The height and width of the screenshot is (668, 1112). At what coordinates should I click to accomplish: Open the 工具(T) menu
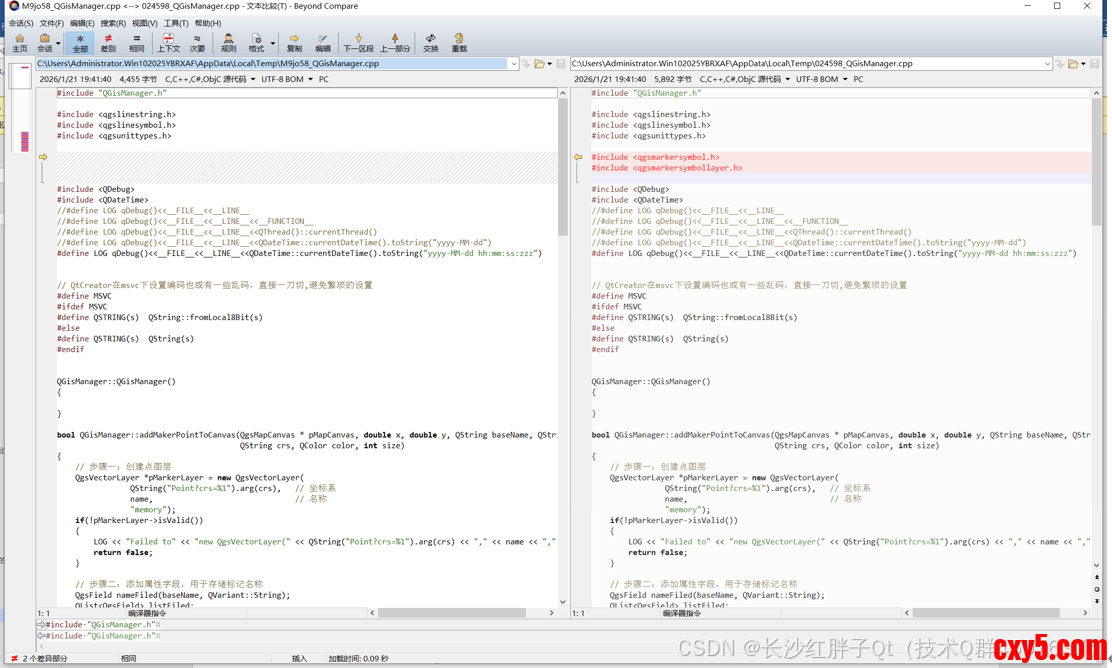coord(176,23)
